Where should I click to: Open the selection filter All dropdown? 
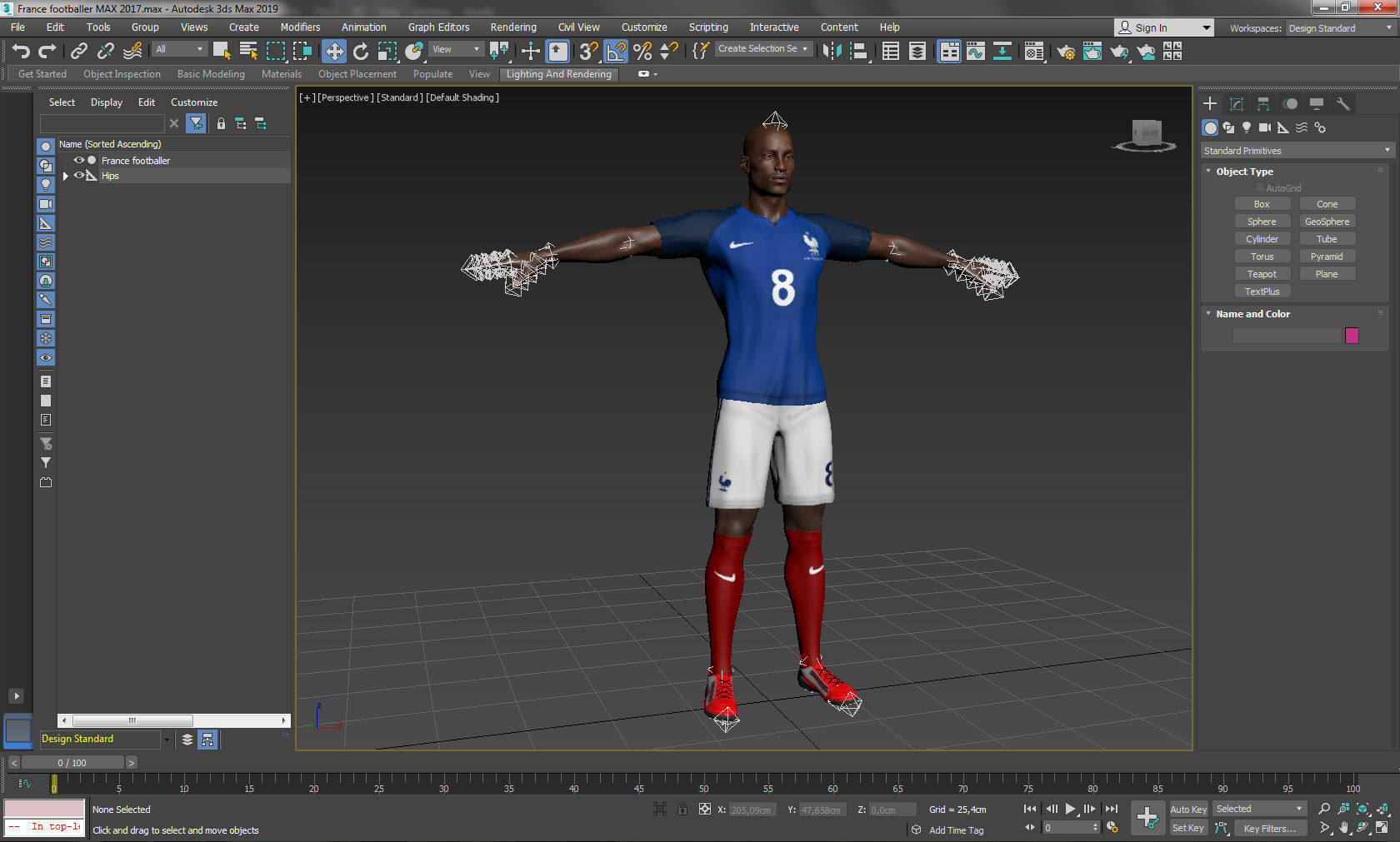[x=179, y=50]
